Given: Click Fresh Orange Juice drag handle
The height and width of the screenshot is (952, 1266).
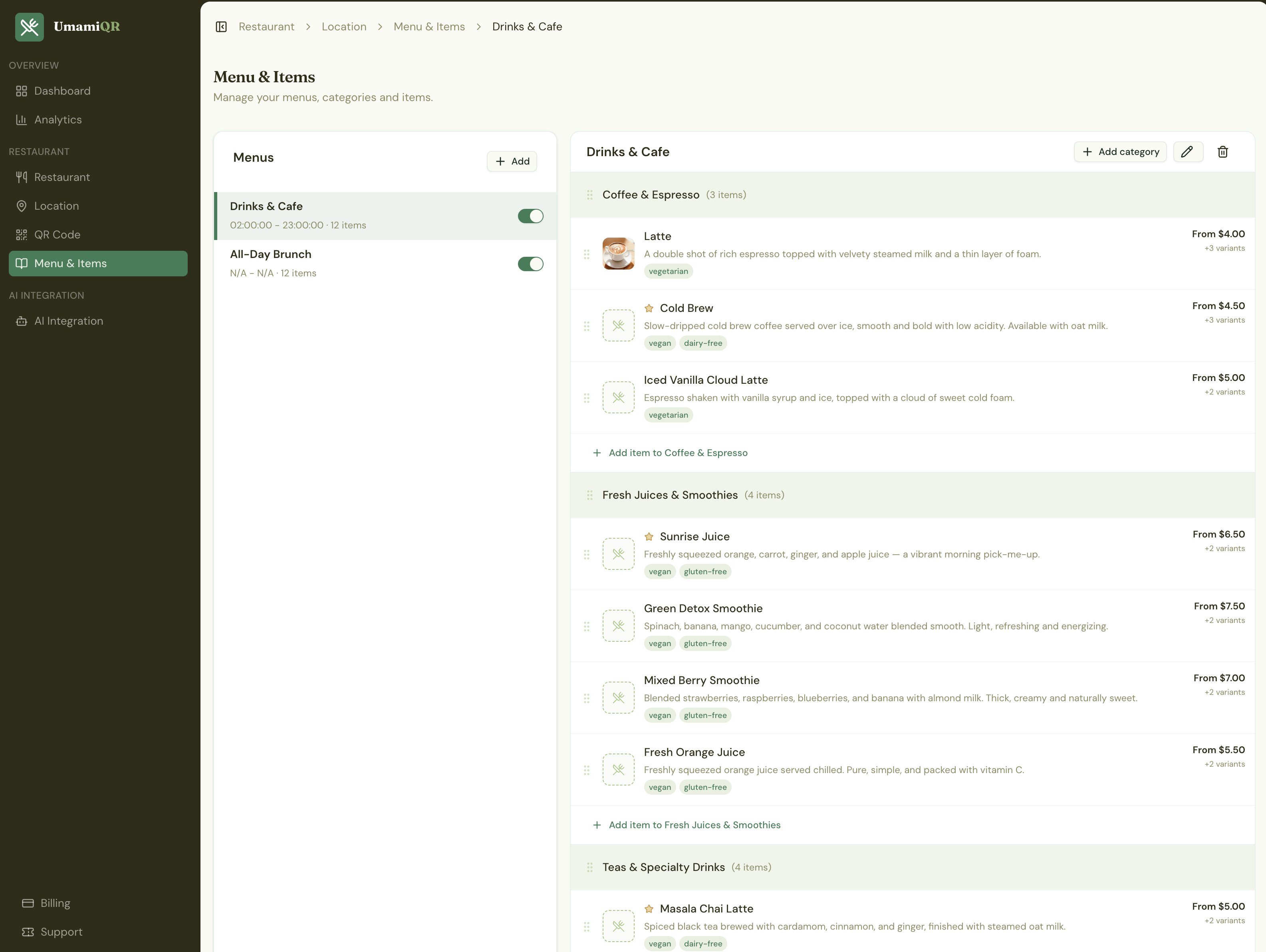Looking at the screenshot, I should [587, 770].
